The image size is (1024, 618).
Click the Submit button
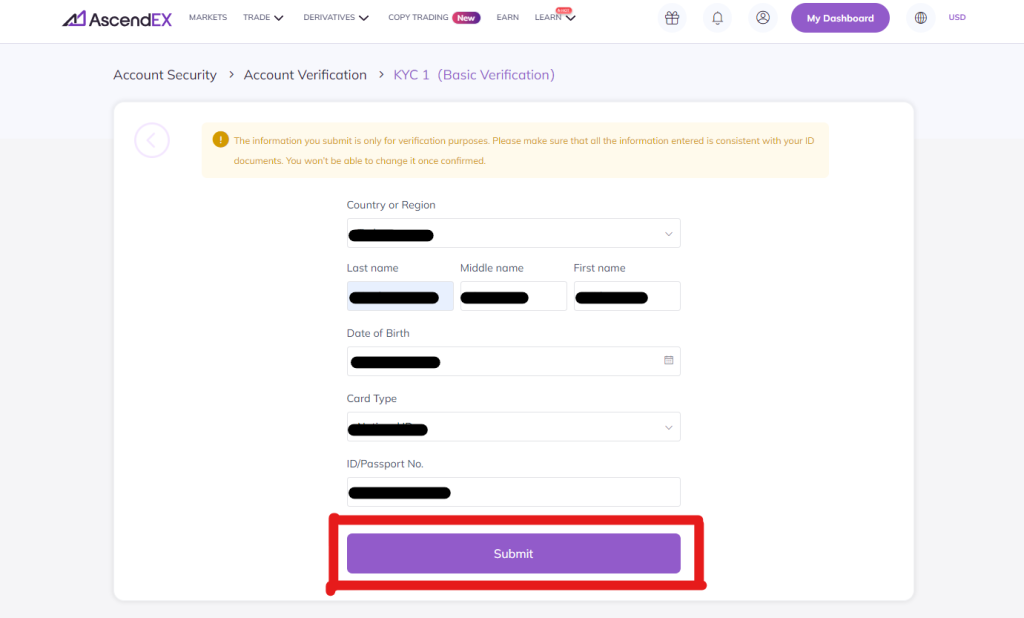(513, 553)
